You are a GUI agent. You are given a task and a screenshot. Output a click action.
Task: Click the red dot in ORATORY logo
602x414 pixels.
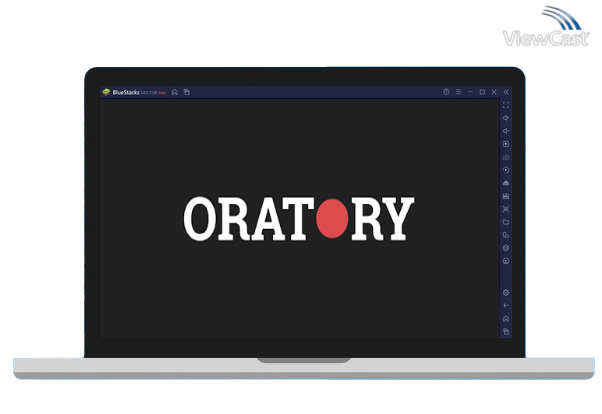pos(332,219)
